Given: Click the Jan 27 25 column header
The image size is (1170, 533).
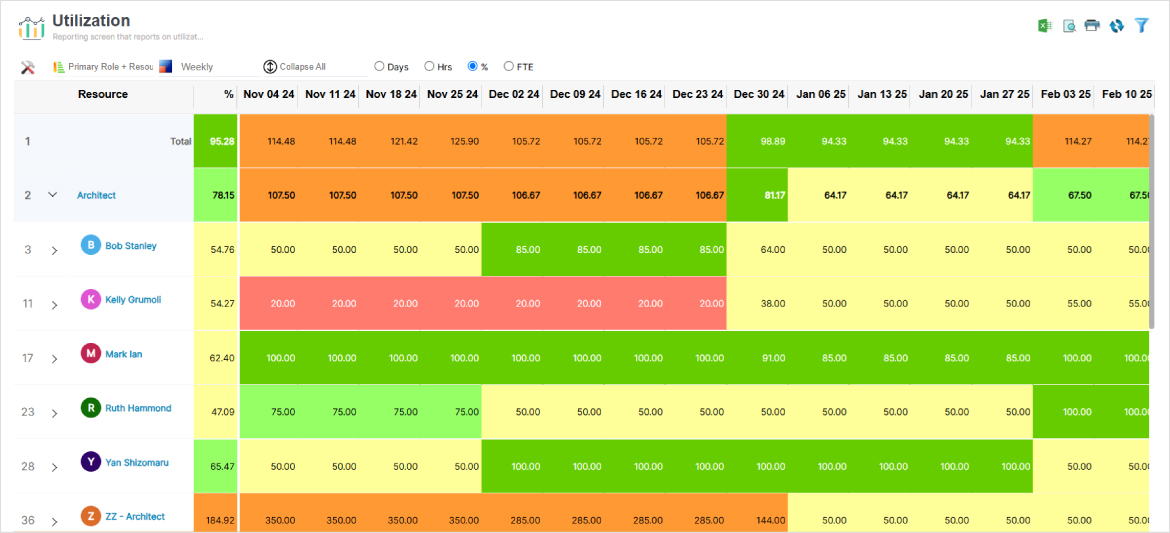Looking at the screenshot, I should click(x=1002, y=95).
